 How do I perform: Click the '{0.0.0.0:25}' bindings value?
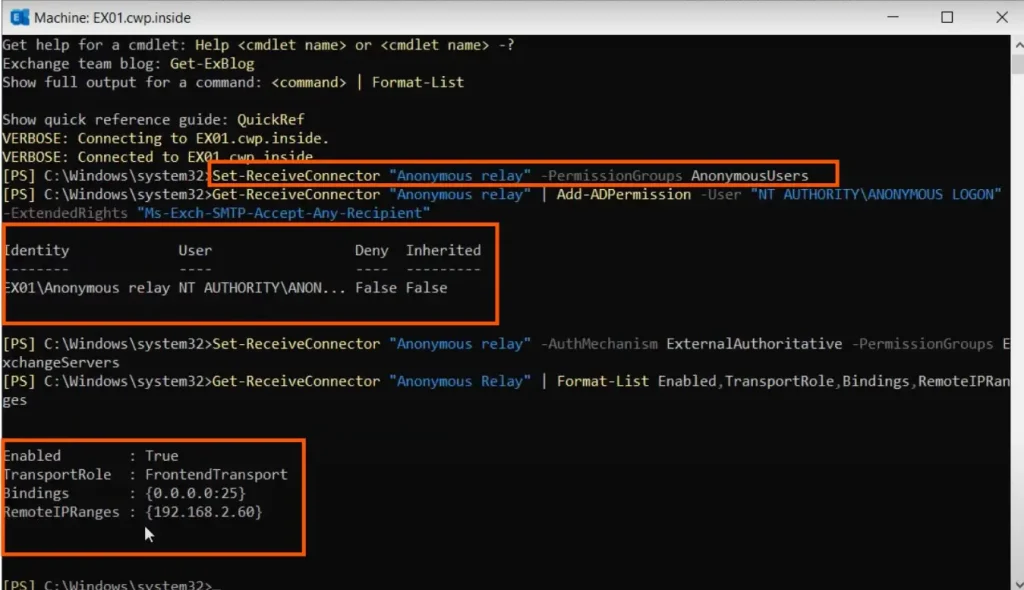tap(195, 493)
